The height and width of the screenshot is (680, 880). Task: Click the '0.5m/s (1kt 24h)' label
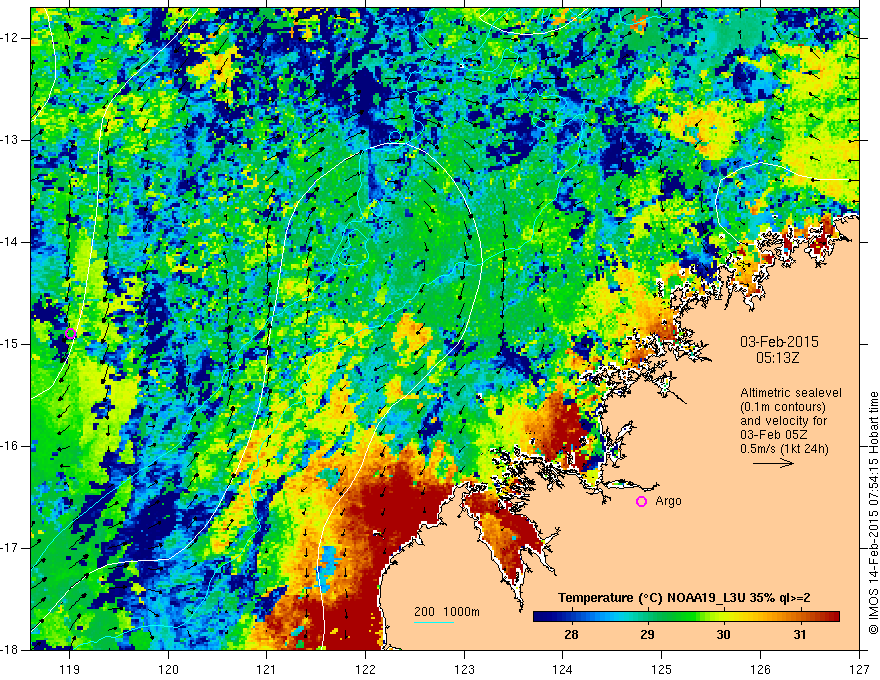[784, 449]
